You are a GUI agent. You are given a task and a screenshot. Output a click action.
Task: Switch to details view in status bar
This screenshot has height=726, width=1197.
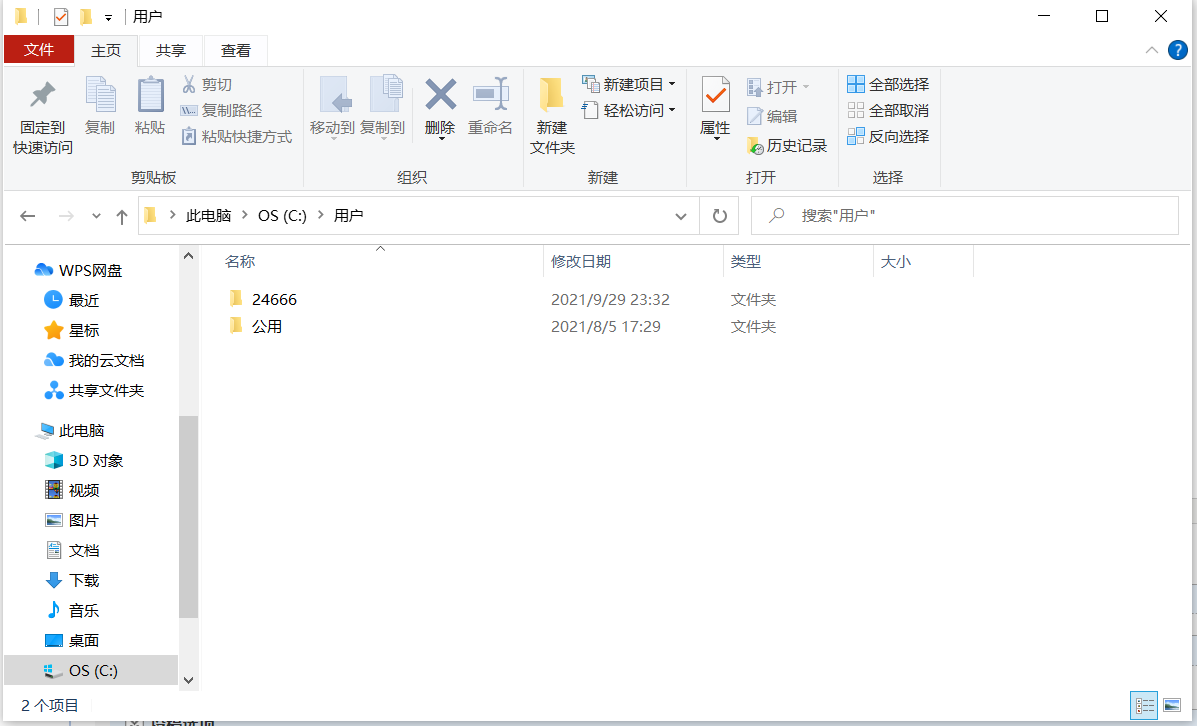(x=1144, y=705)
